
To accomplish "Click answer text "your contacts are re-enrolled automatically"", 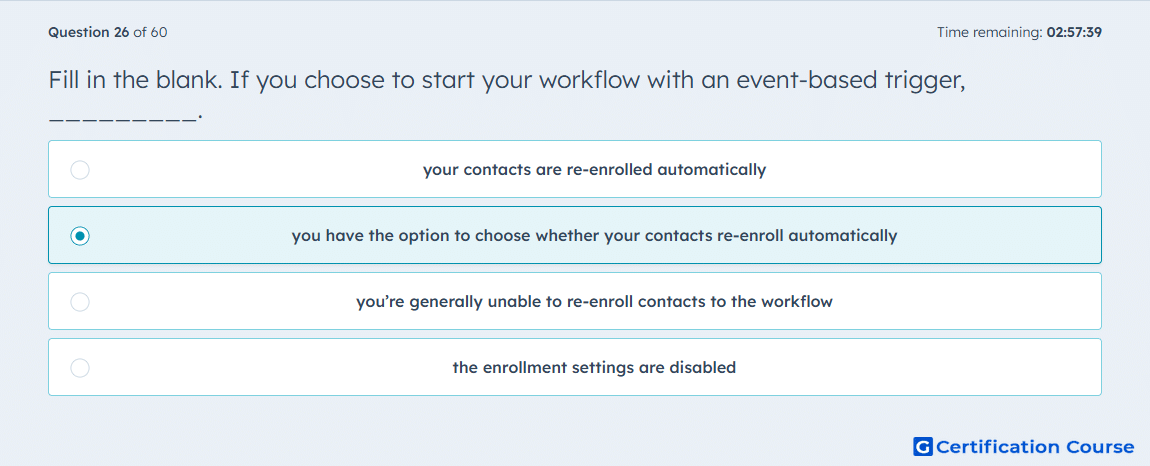I will [594, 170].
